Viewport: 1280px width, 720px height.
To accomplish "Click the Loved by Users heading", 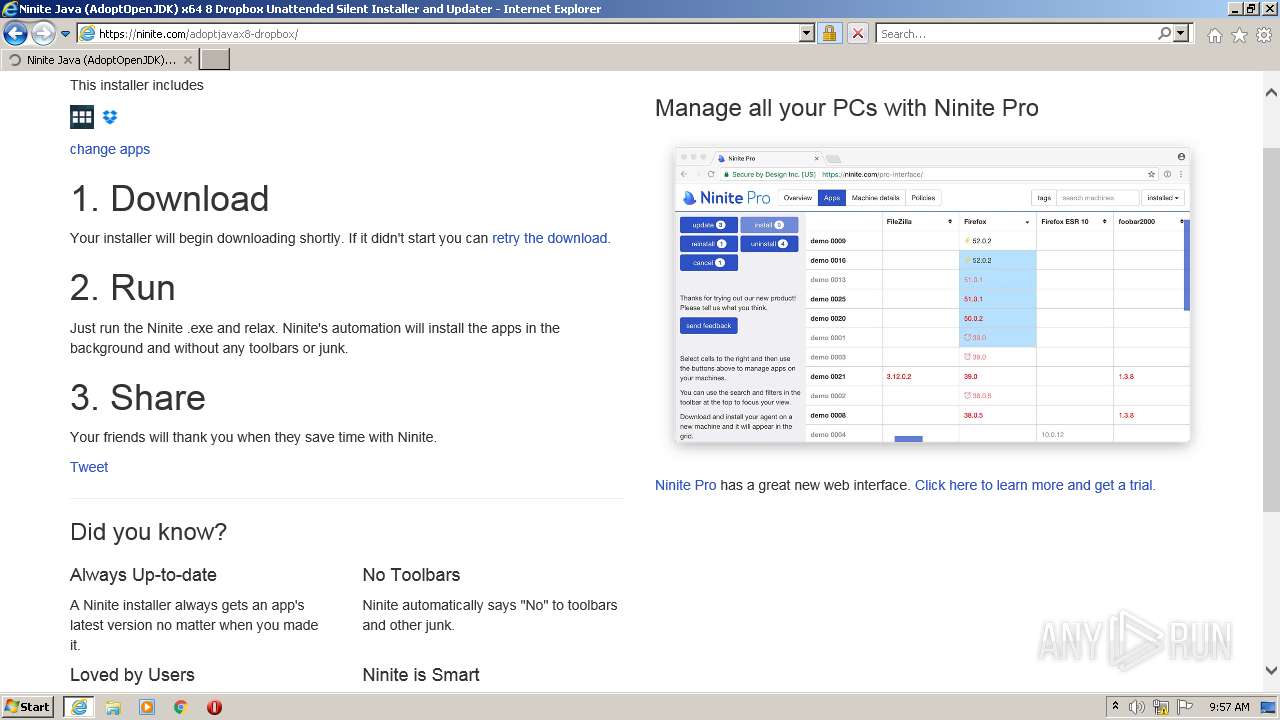I will [x=132, y=675].
